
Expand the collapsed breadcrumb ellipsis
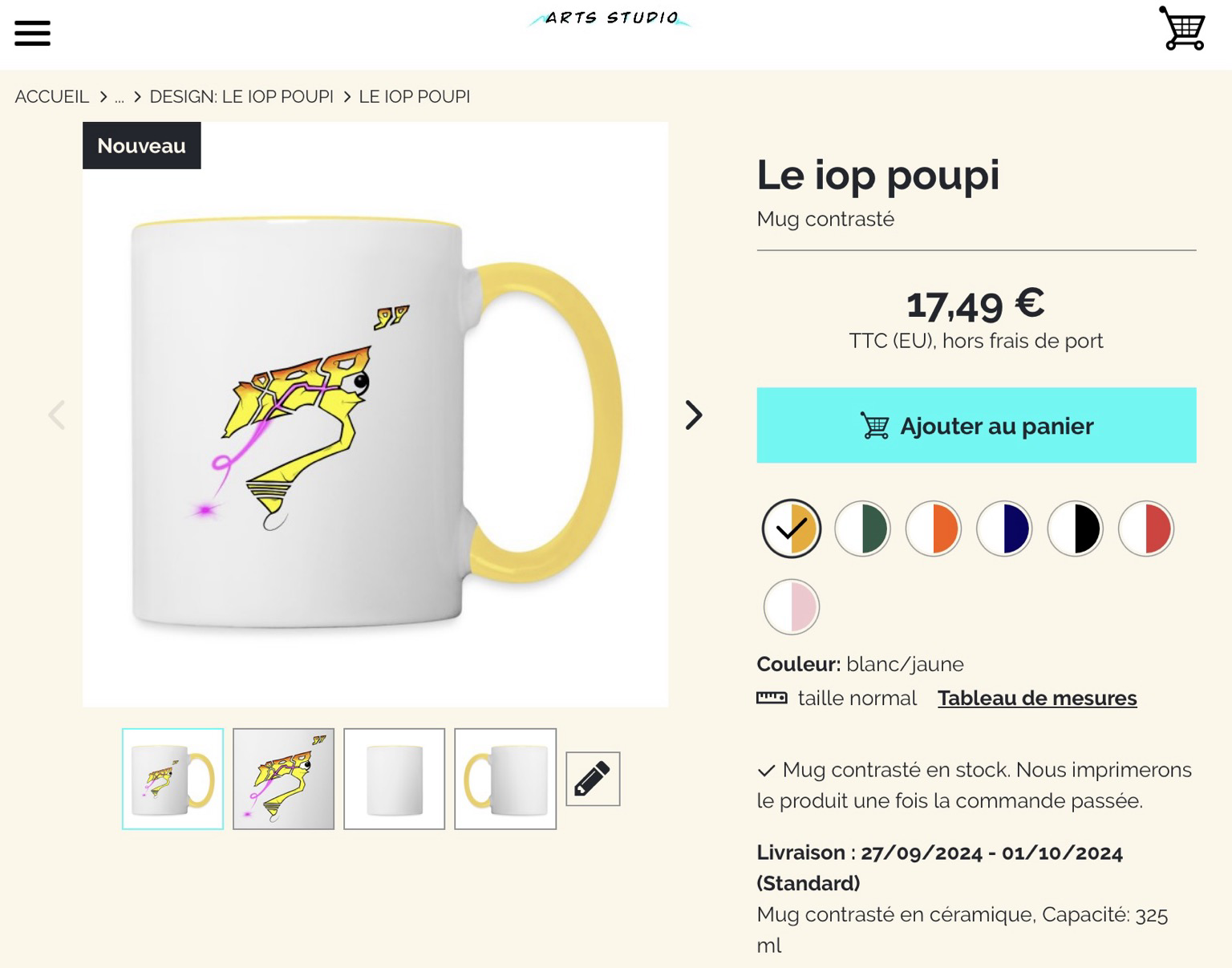(x=120, y=97)
